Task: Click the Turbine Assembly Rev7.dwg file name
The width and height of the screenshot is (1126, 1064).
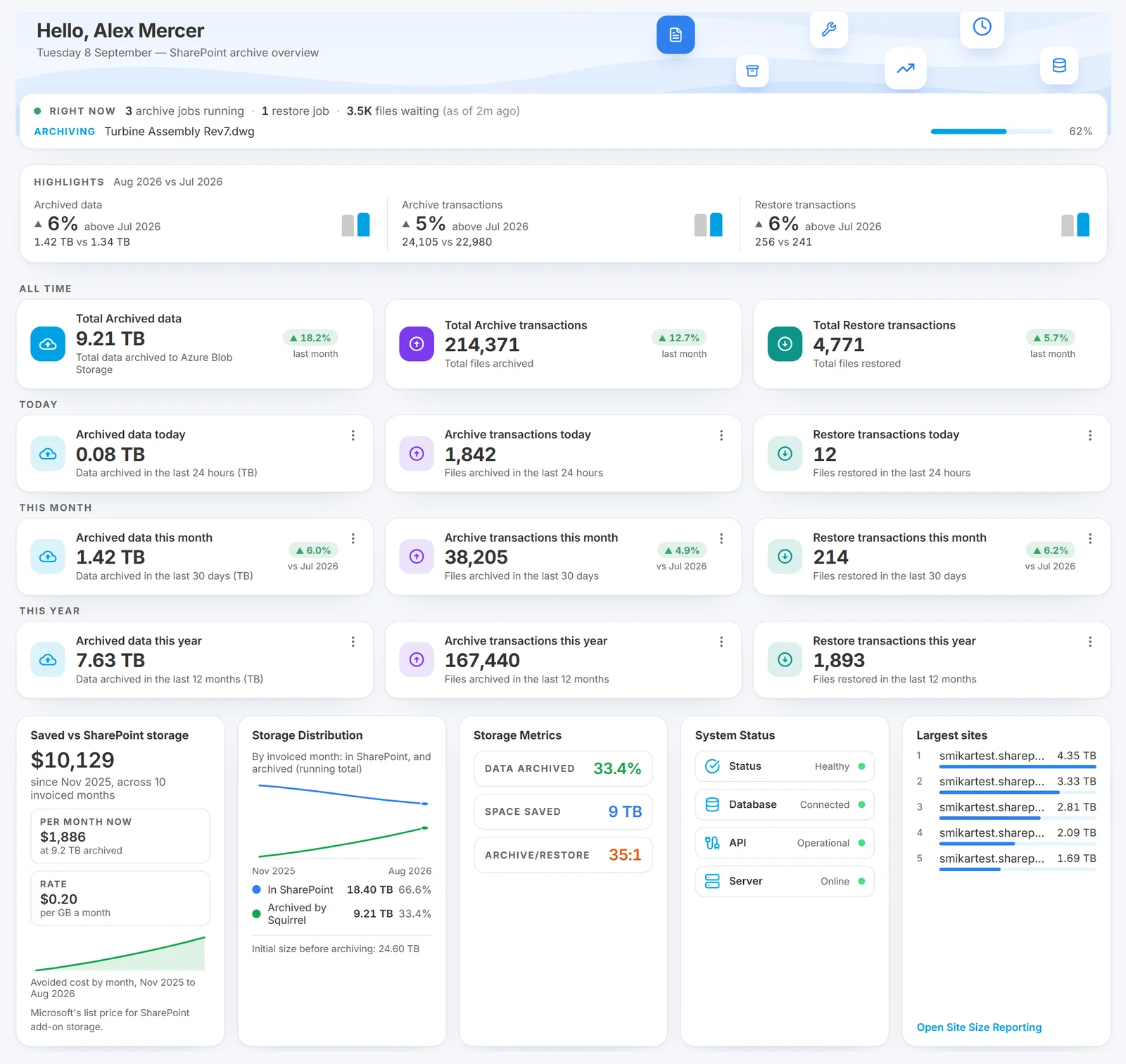Action: pyautogui.click(x=179, y=132)
